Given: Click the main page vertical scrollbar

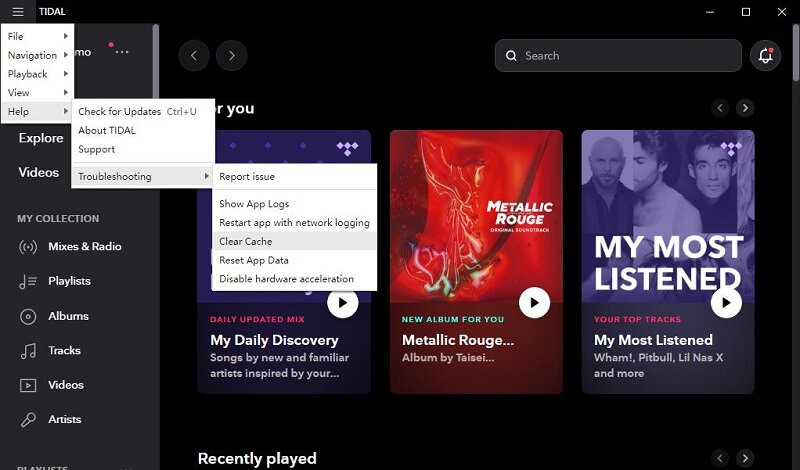Looking at the screenshot, I should [796, 52].
